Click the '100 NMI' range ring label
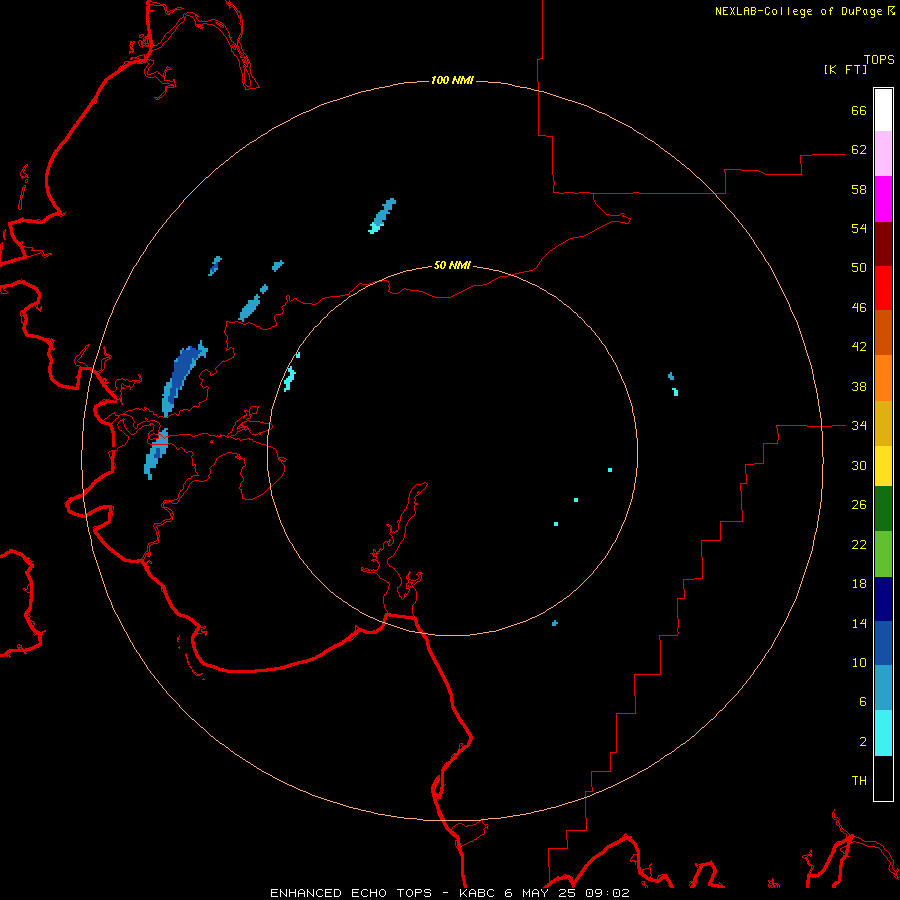900x900 pixels. coord(452,80)
